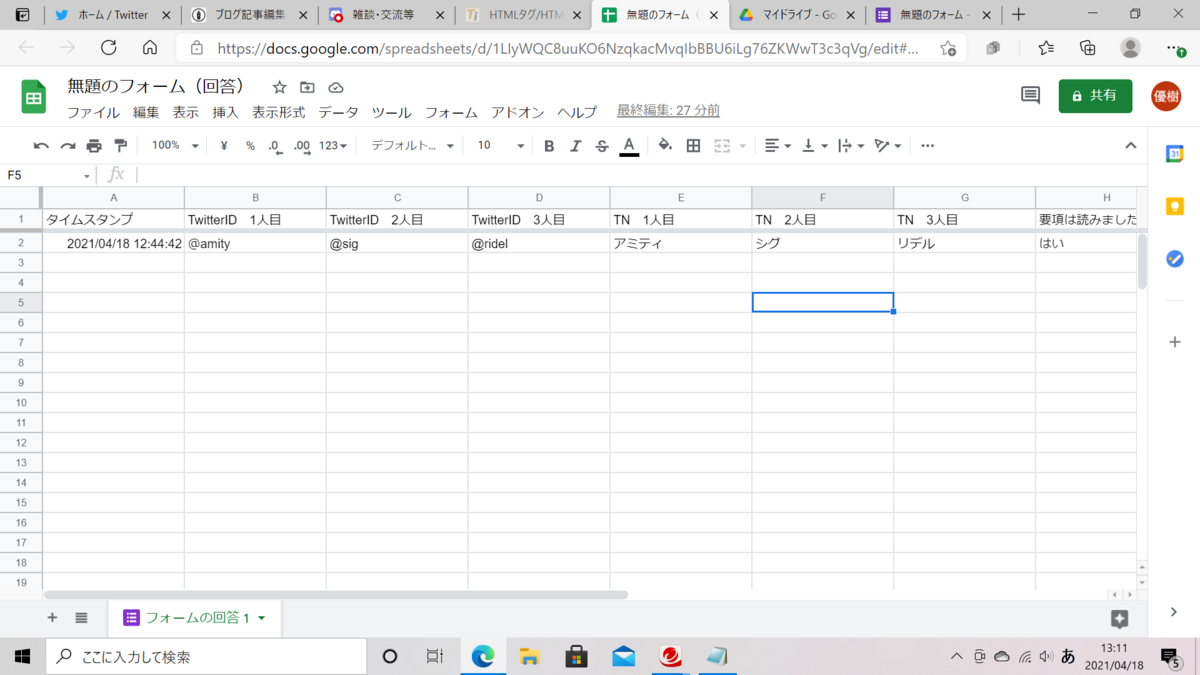This screenshot has height=675, width=1200.
Task: Select cell containing アミティ
Action: pos(681,243)
